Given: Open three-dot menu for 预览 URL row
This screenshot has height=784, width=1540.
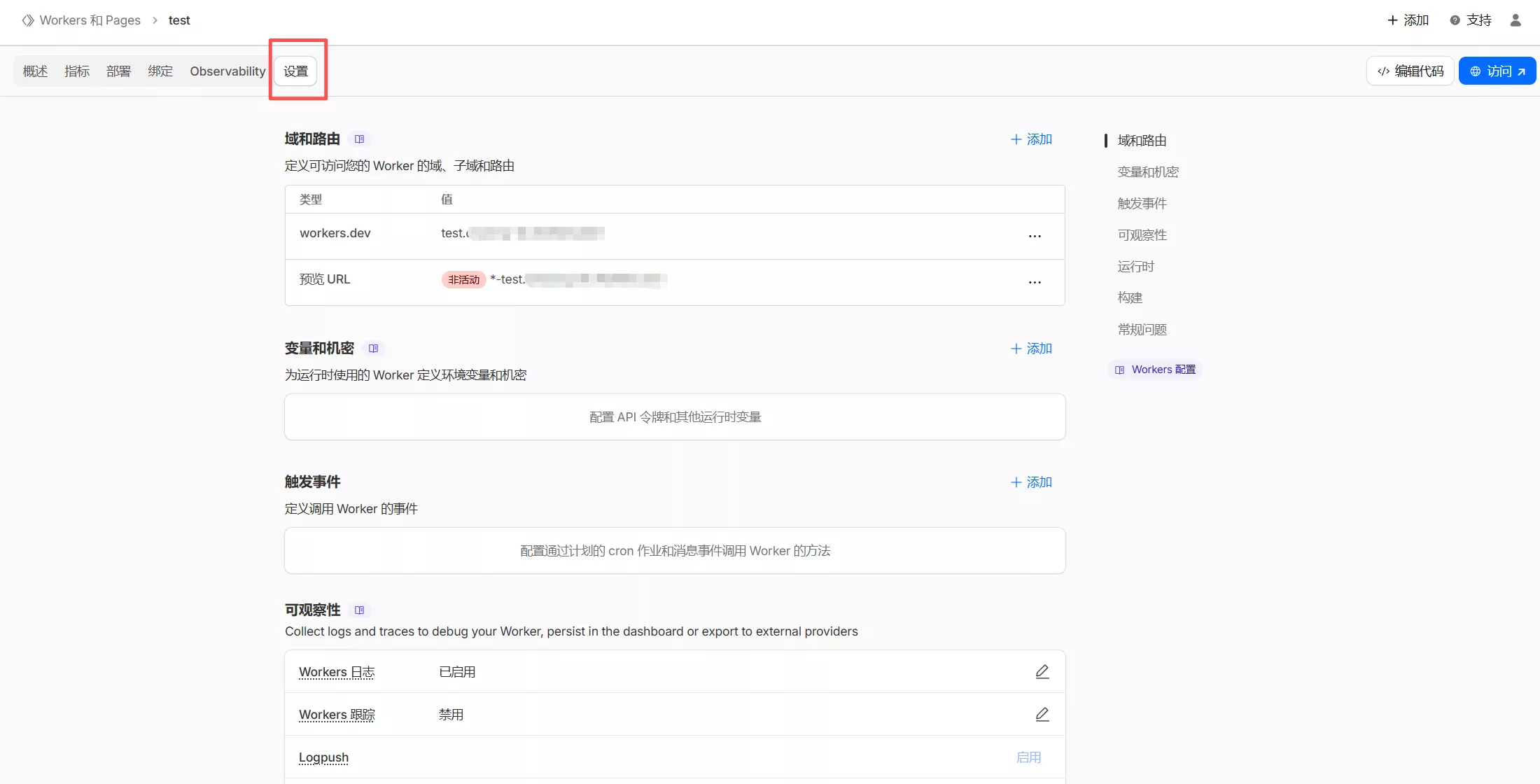Looking at the screenshot, I should point(1035,283).
